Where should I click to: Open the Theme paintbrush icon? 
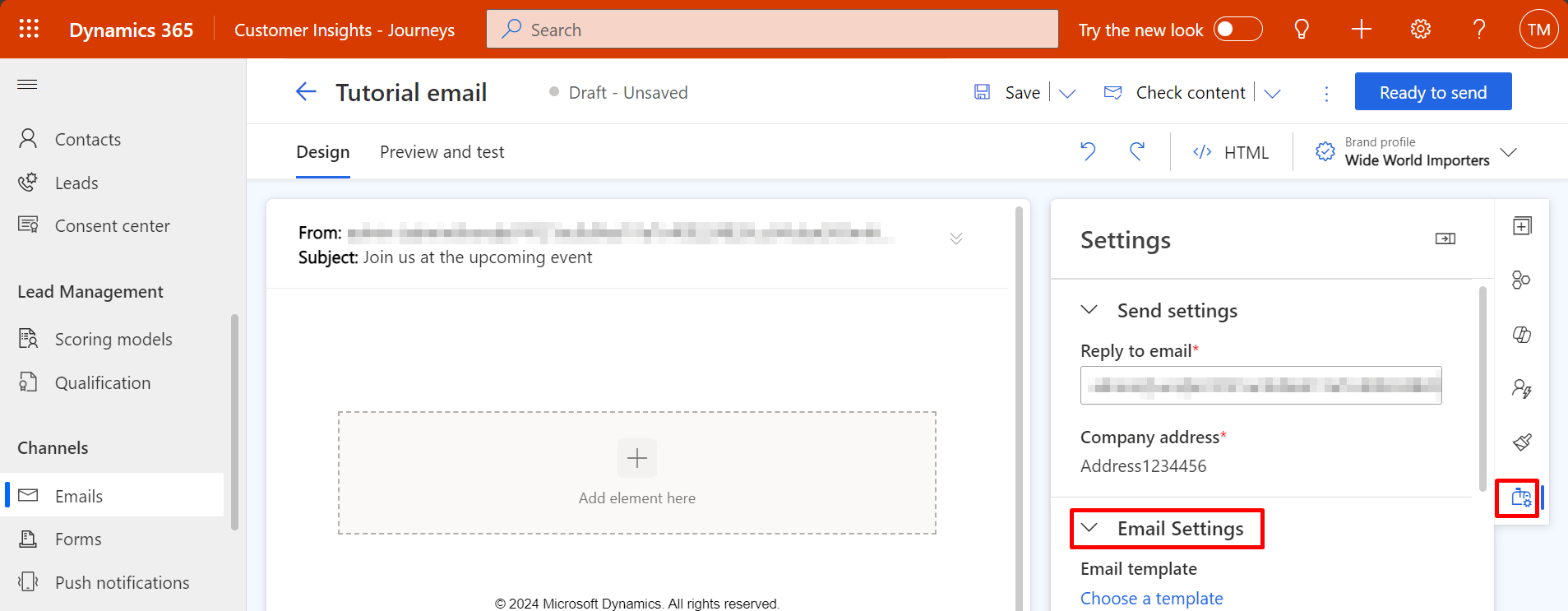point(1522,442)
